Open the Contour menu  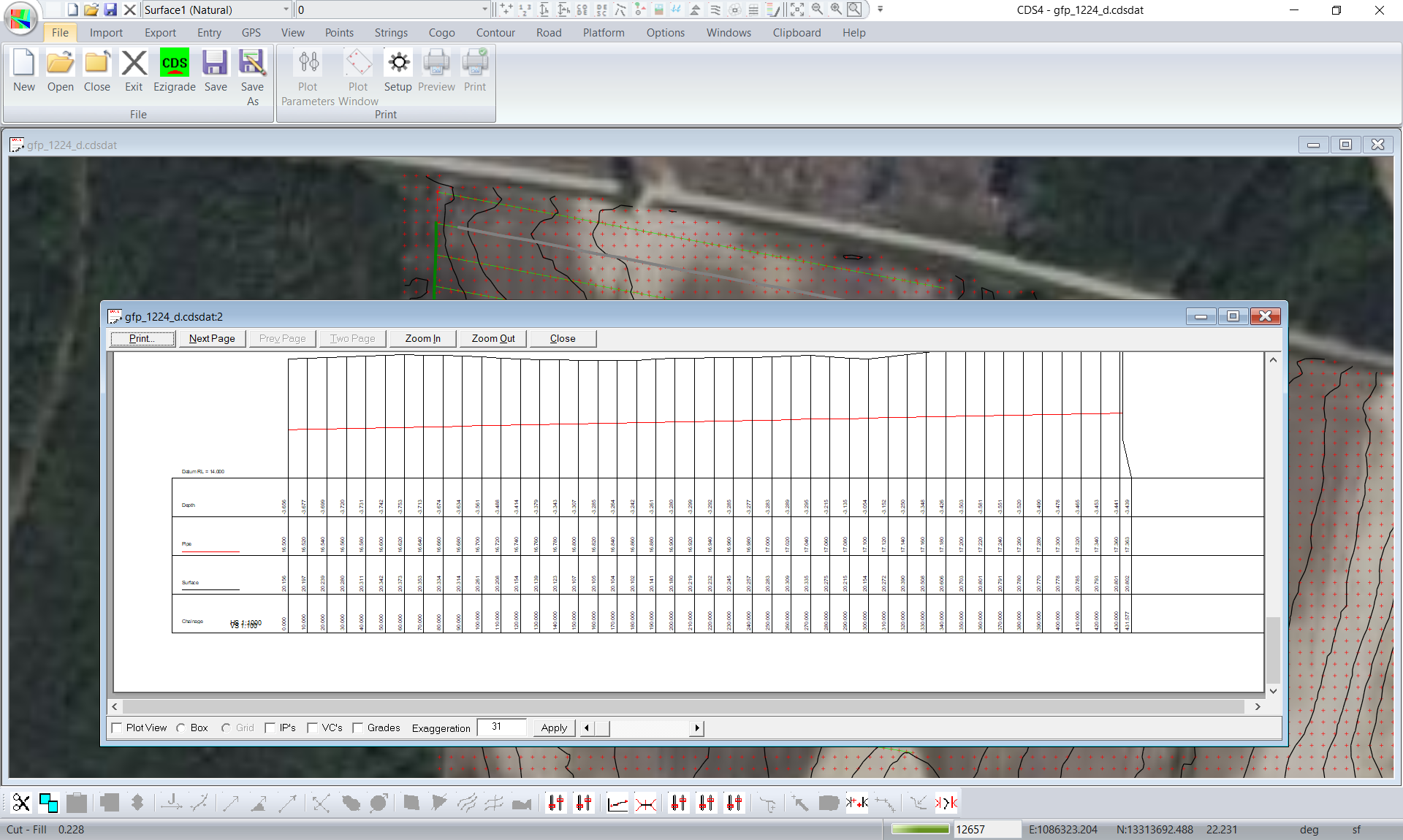(x=495, y=33)
